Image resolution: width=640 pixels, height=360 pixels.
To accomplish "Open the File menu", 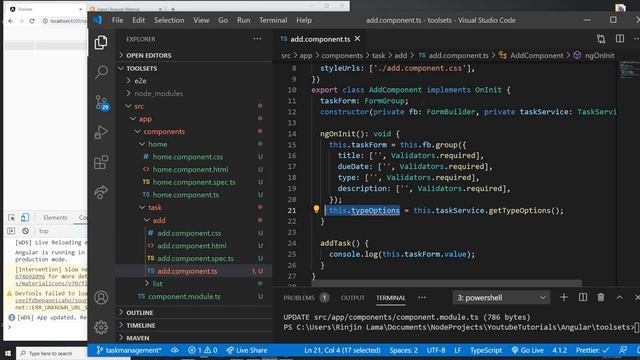I will tap(118, 20).
